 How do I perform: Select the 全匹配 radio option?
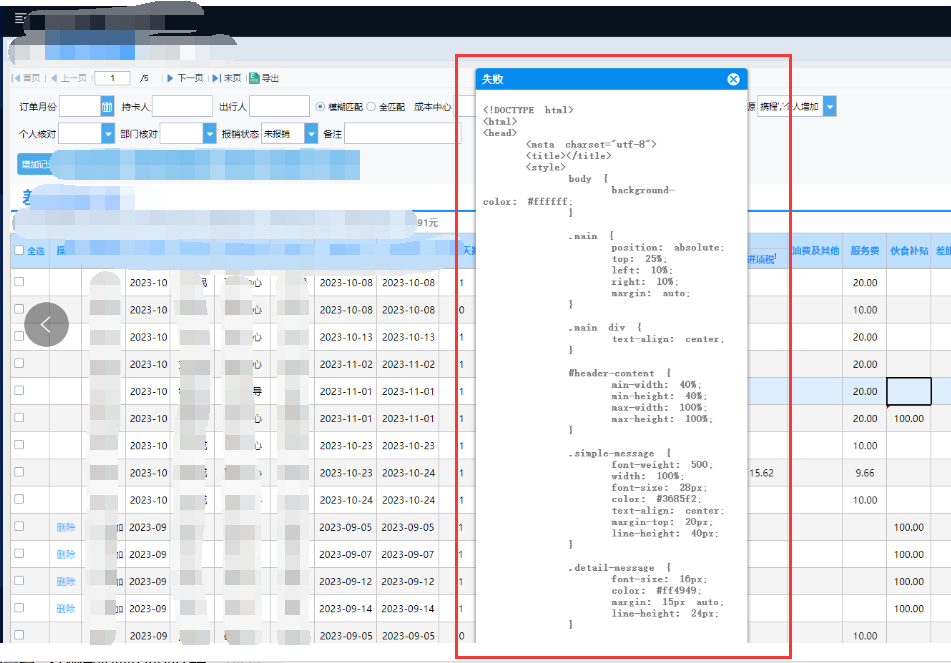(371, 107)
